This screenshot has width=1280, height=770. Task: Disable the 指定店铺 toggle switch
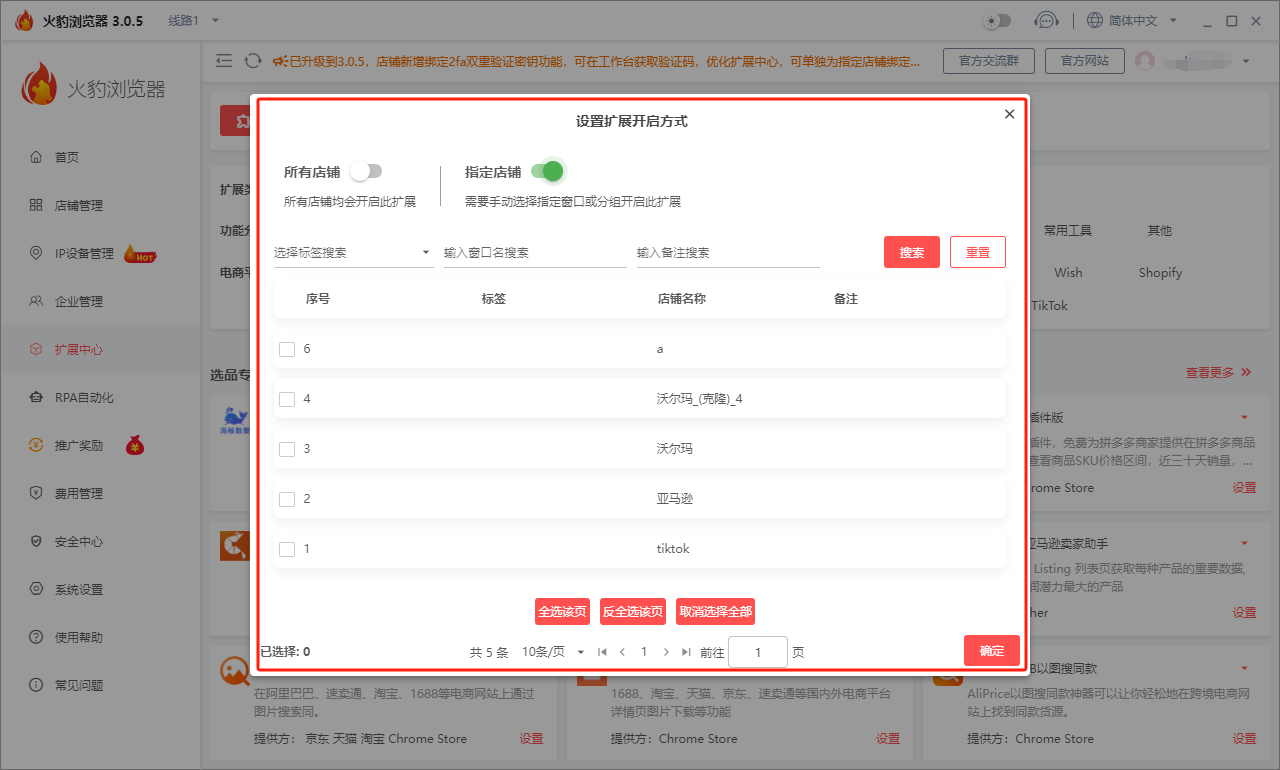546,171
